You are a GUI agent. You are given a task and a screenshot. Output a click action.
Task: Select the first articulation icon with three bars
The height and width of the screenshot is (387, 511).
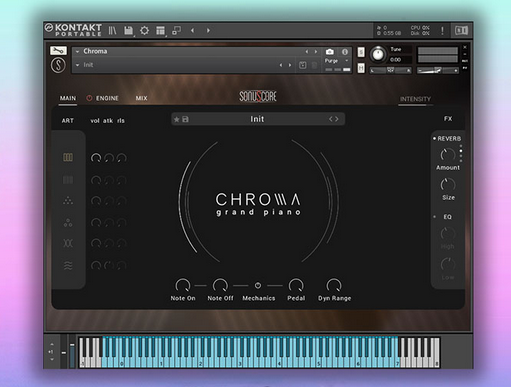tap(68, 157)
